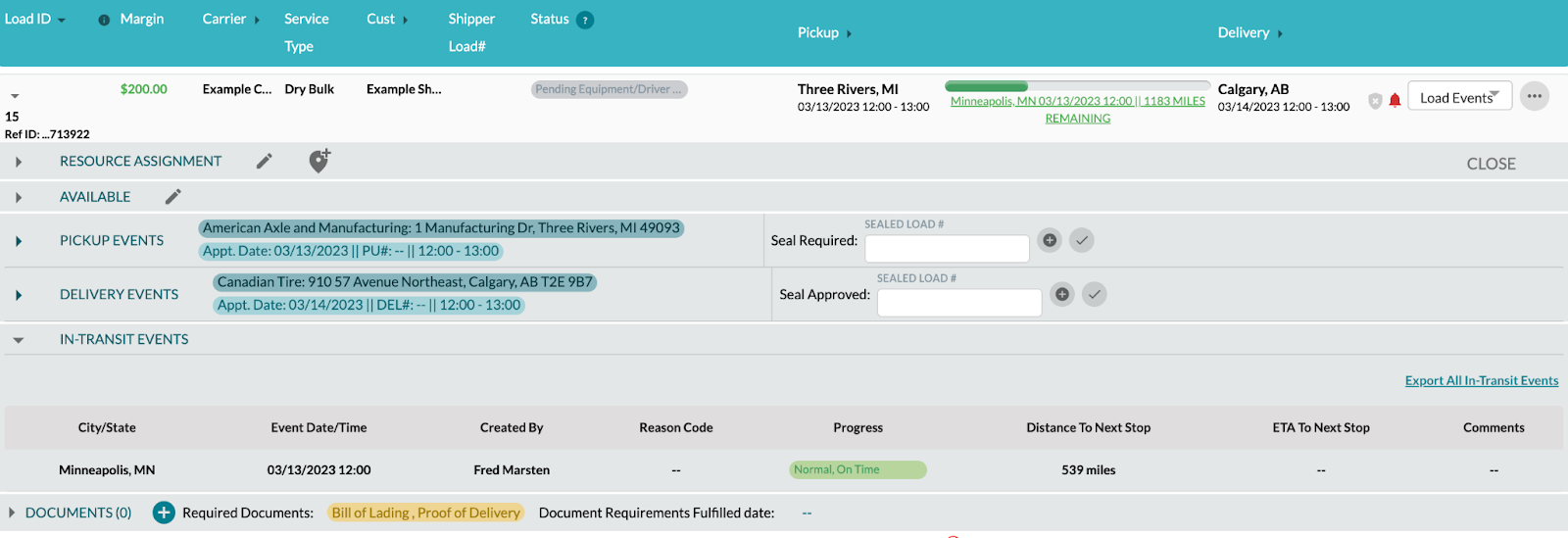Viewport: 1568px width, 538px height.
Task: Open the three-dot more options menu
Action: point(1535,96)
